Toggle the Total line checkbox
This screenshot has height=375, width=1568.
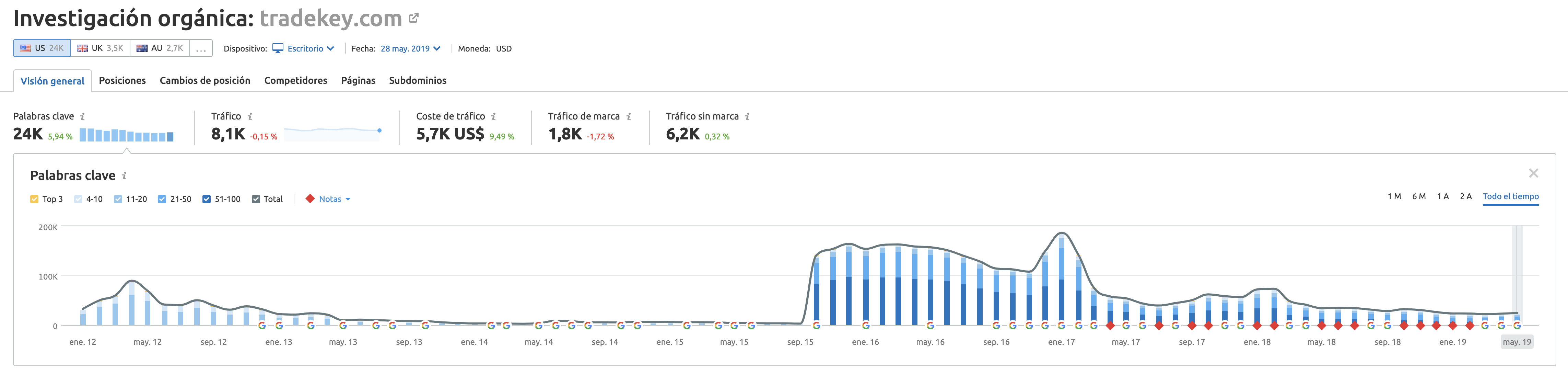point(256,199)
